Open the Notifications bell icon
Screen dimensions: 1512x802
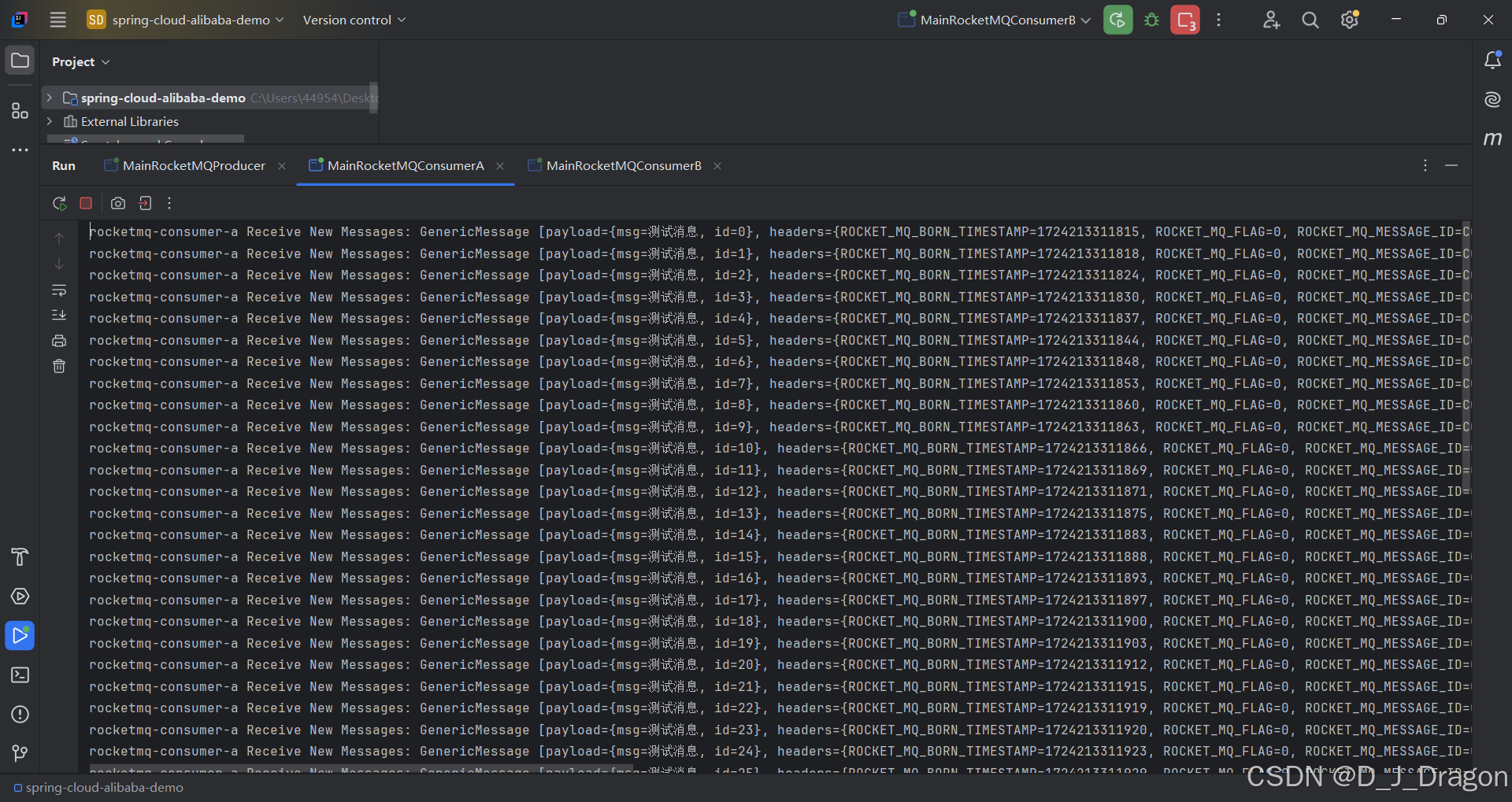coord(1492,60)
